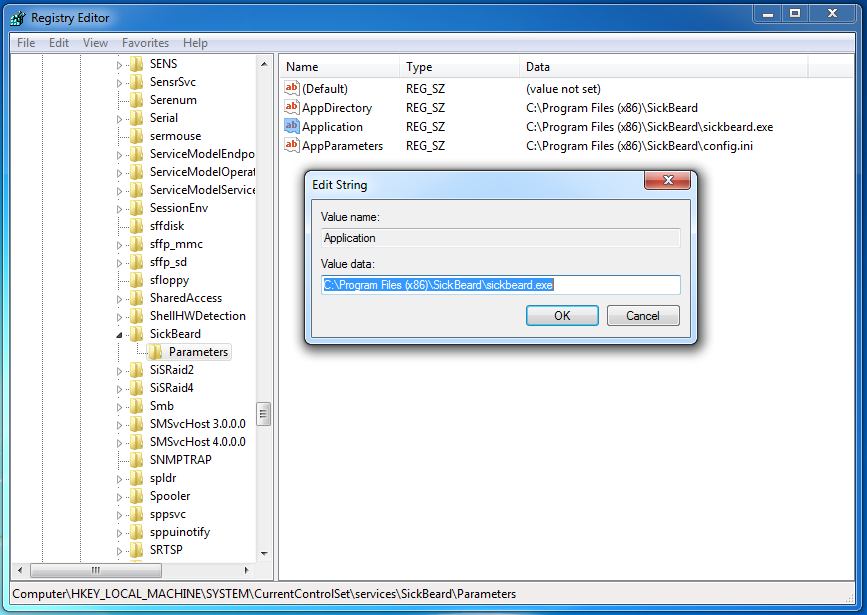Click the config.ini data cell for AppParameters
The height and width of the screenshot is (615, 867).
pos(639,146)
